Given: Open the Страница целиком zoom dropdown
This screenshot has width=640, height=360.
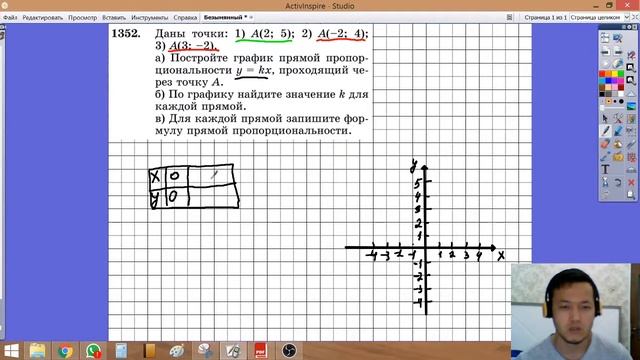Looking at the screenshot, I should (x=600, y=18).
